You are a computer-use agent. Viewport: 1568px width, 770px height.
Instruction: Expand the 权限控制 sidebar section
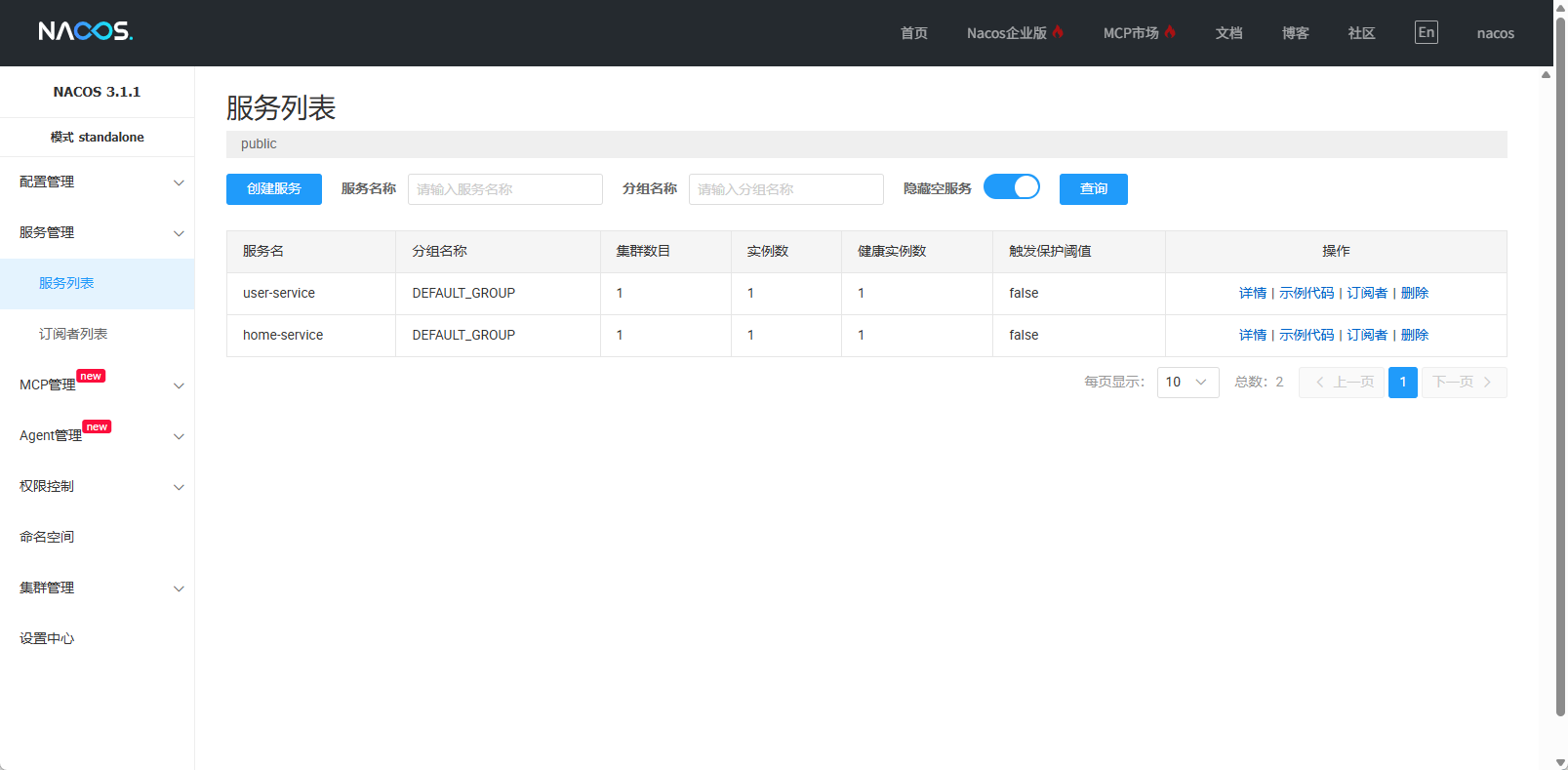97,487
